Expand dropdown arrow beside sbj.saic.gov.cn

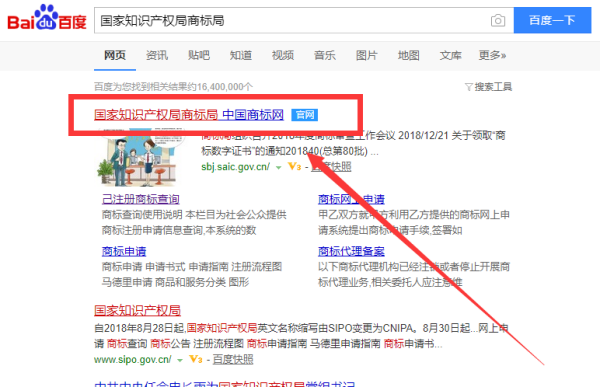pyautogui.click(x=279, y=167)
